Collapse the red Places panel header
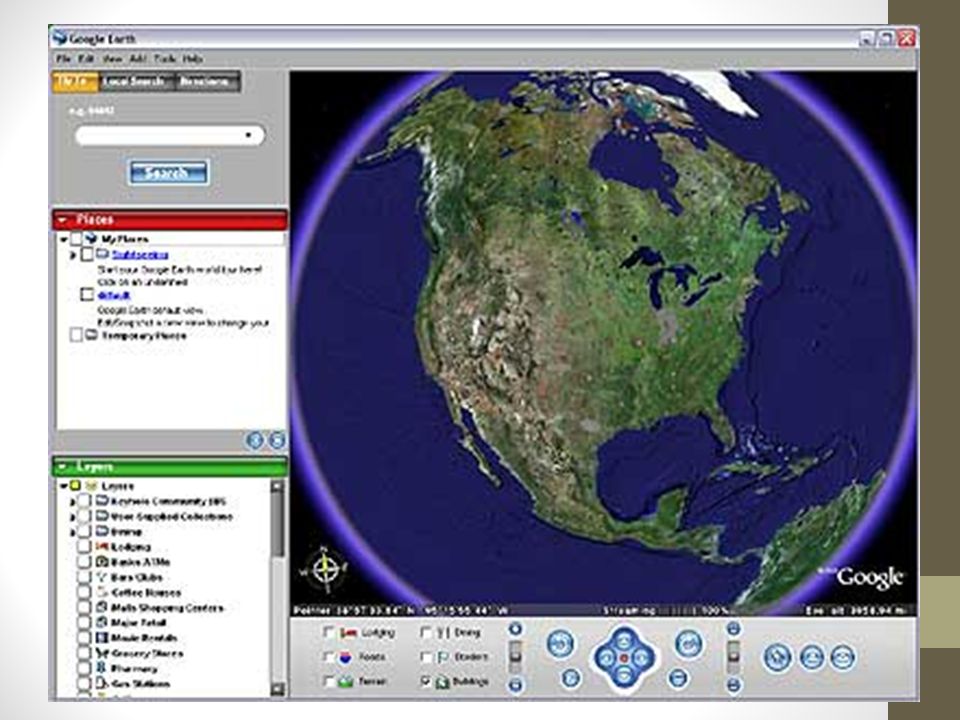Image resolution: width=960 pixels, height=720 pixels. tap(170, 220)
